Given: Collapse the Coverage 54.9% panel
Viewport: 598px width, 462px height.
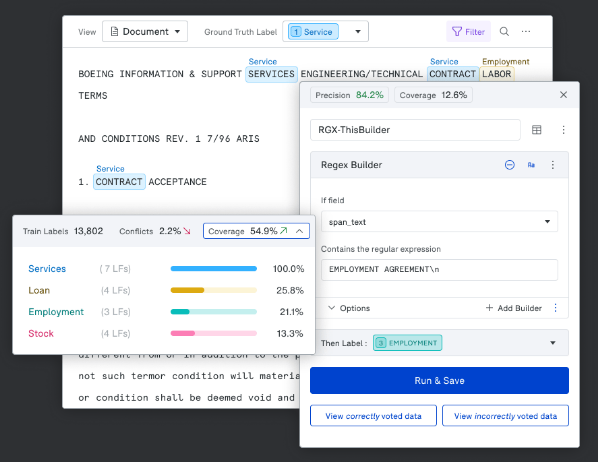Looking at the screenshot, I should click(x=299, y=231).
